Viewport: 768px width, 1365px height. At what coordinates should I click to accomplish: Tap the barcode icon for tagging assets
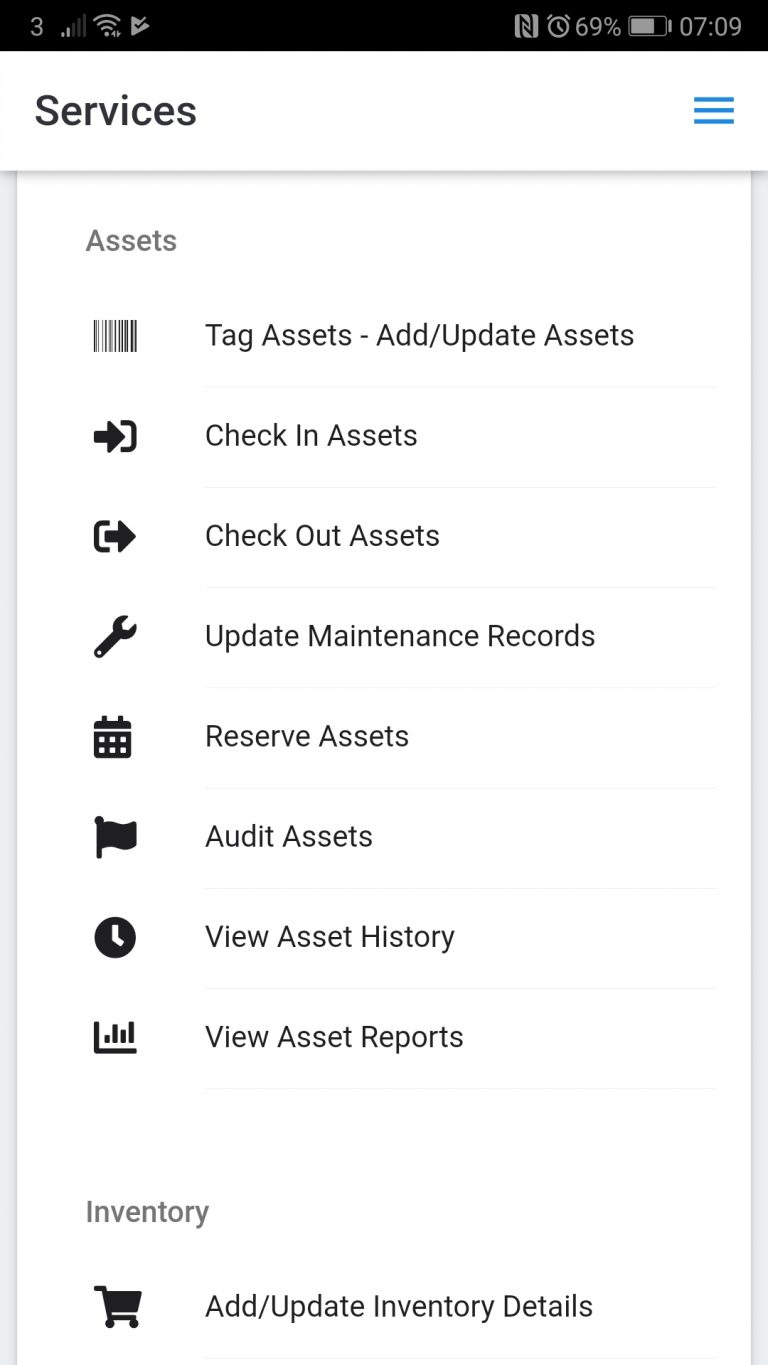114,336
